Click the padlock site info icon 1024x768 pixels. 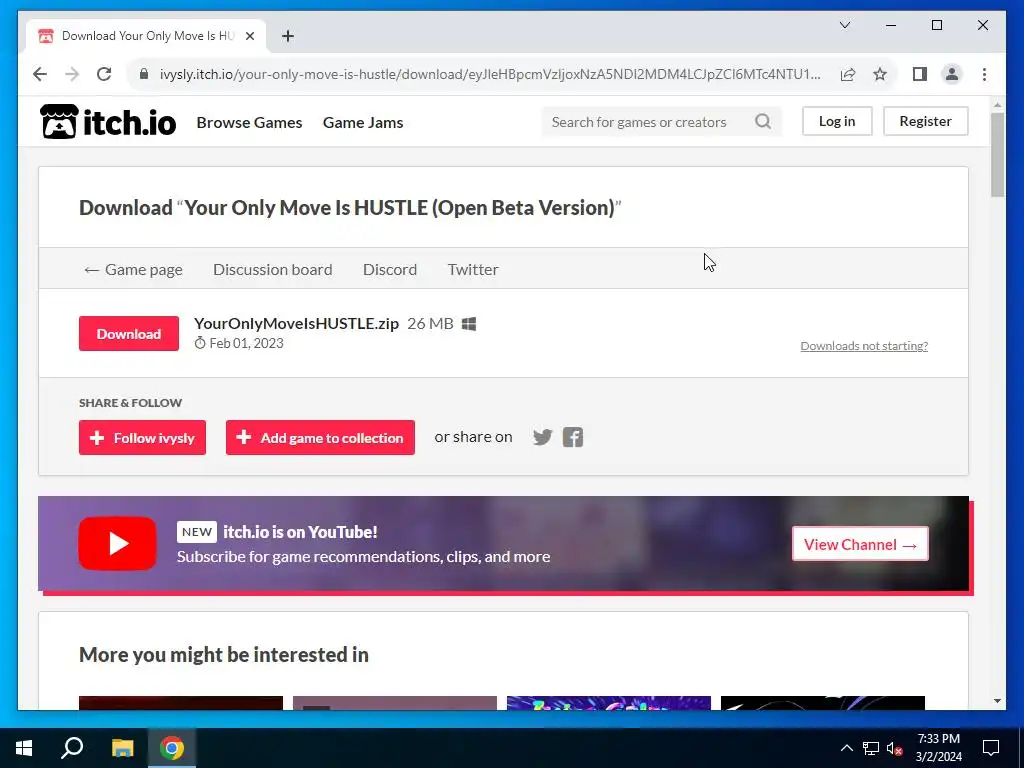[144, 74]
